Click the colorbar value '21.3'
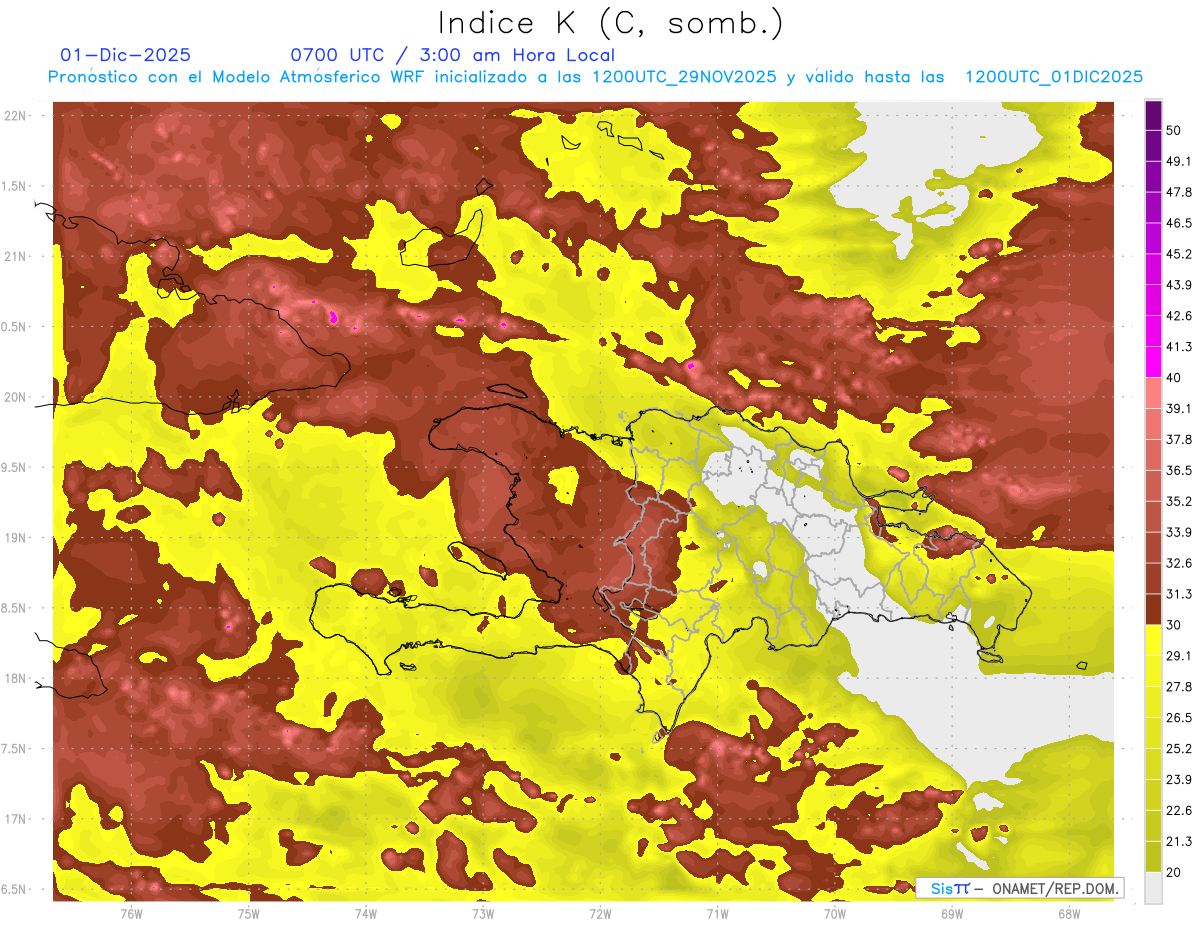Image resolution: width=1200 pixels, height=927 pixels. [x=1179, y=841]
